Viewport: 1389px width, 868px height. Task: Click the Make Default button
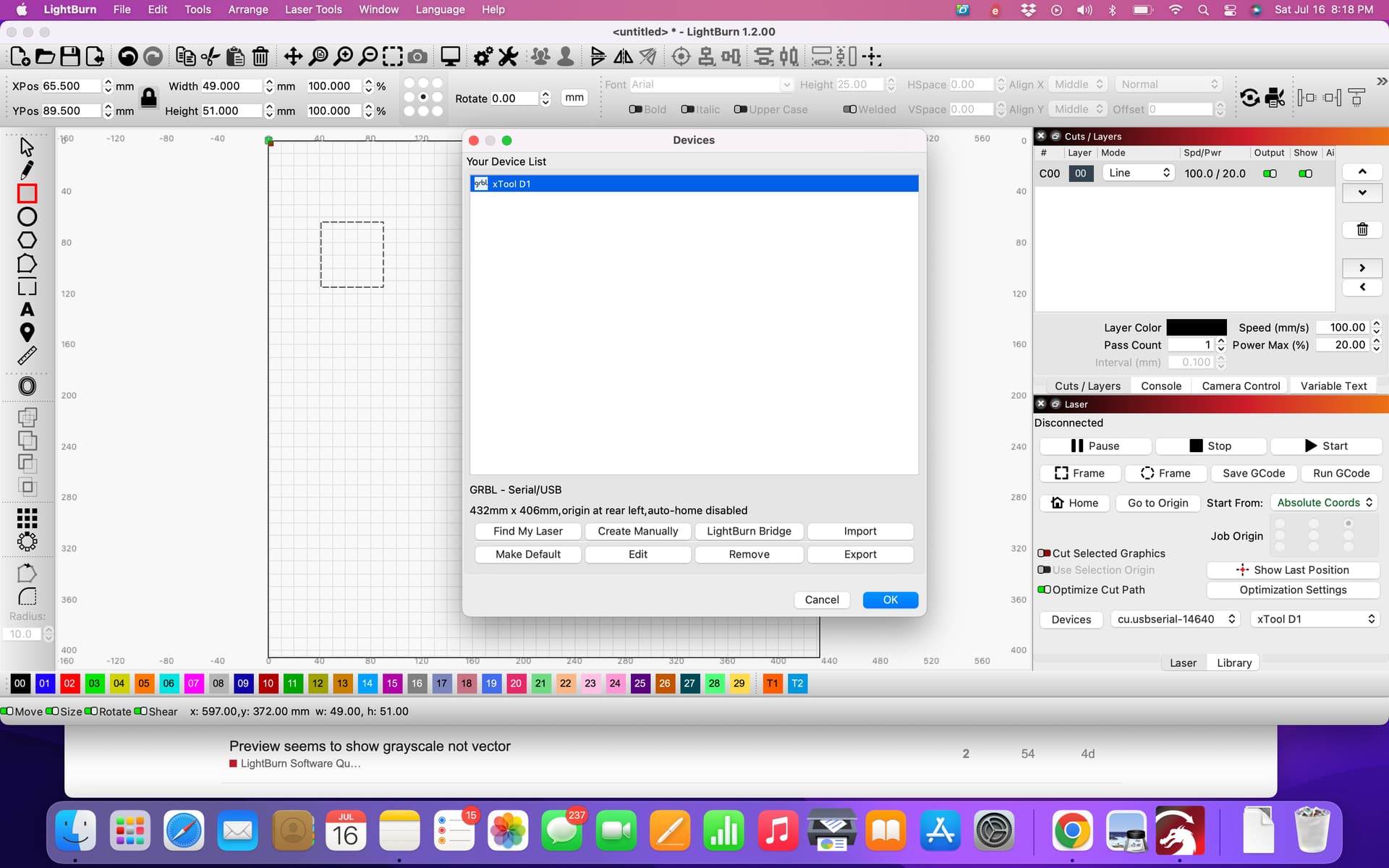527,554
